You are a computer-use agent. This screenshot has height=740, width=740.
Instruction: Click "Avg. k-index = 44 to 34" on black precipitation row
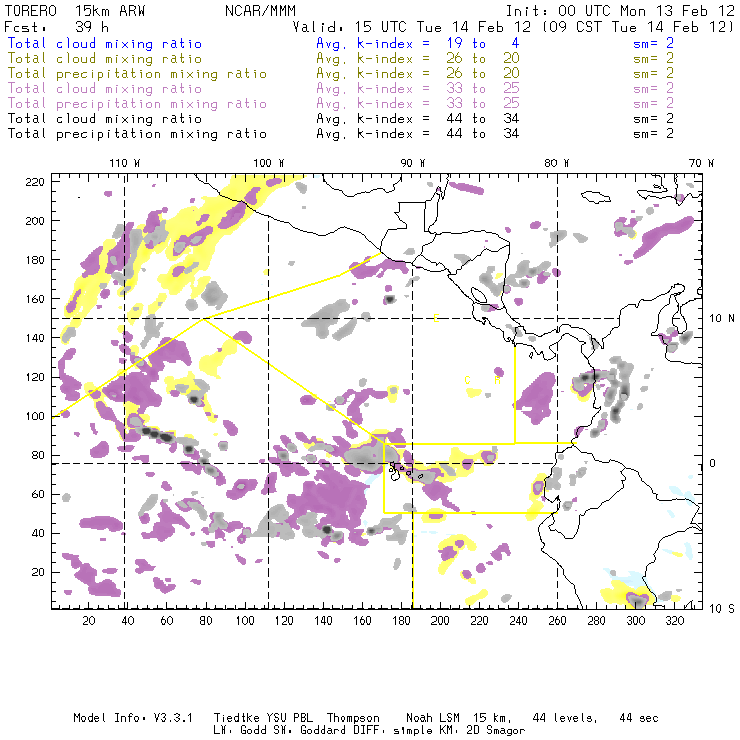[418, 134]
